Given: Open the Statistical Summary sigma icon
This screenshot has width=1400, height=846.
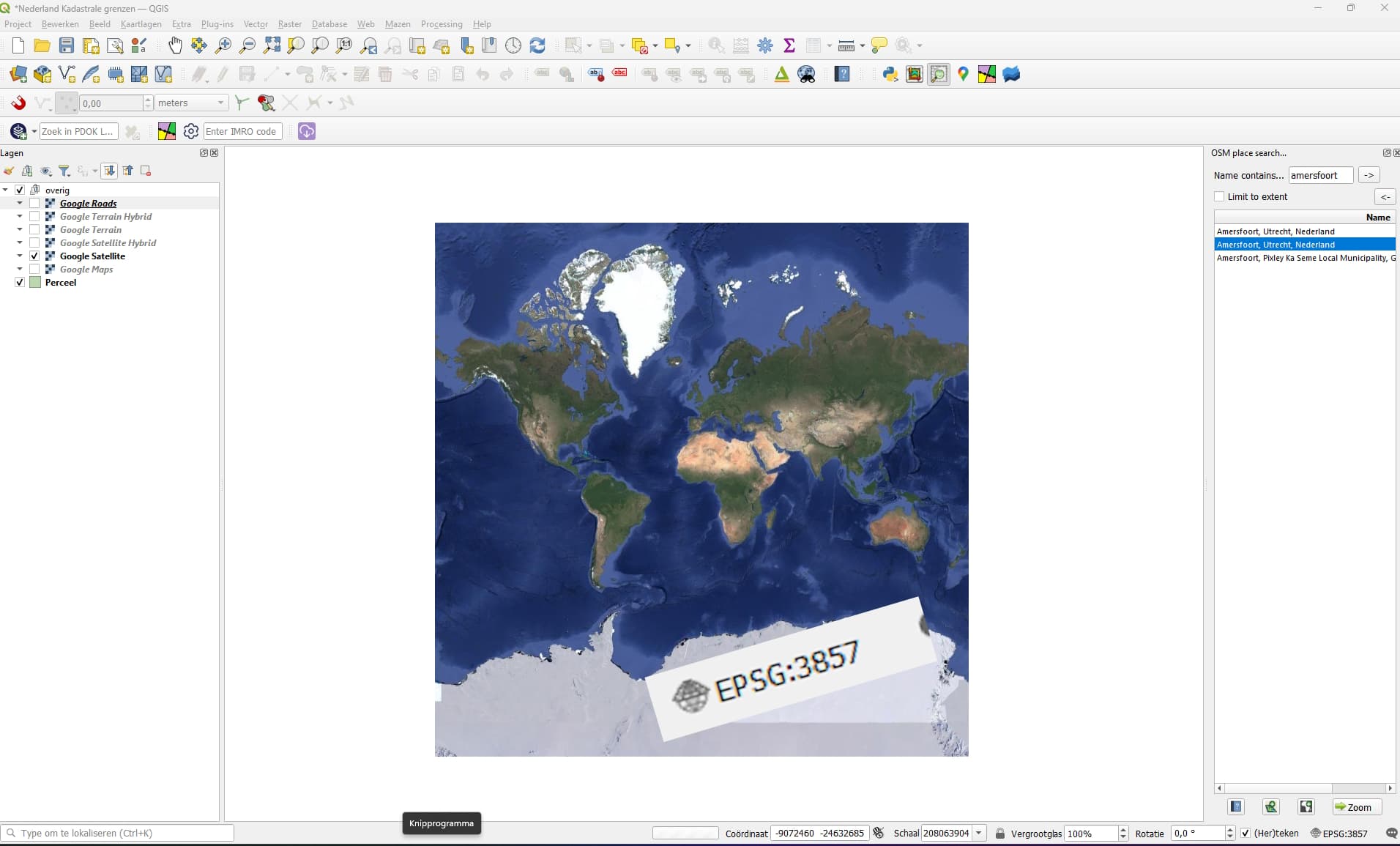Looking at the screenshot, I should [x=789, y=45].
